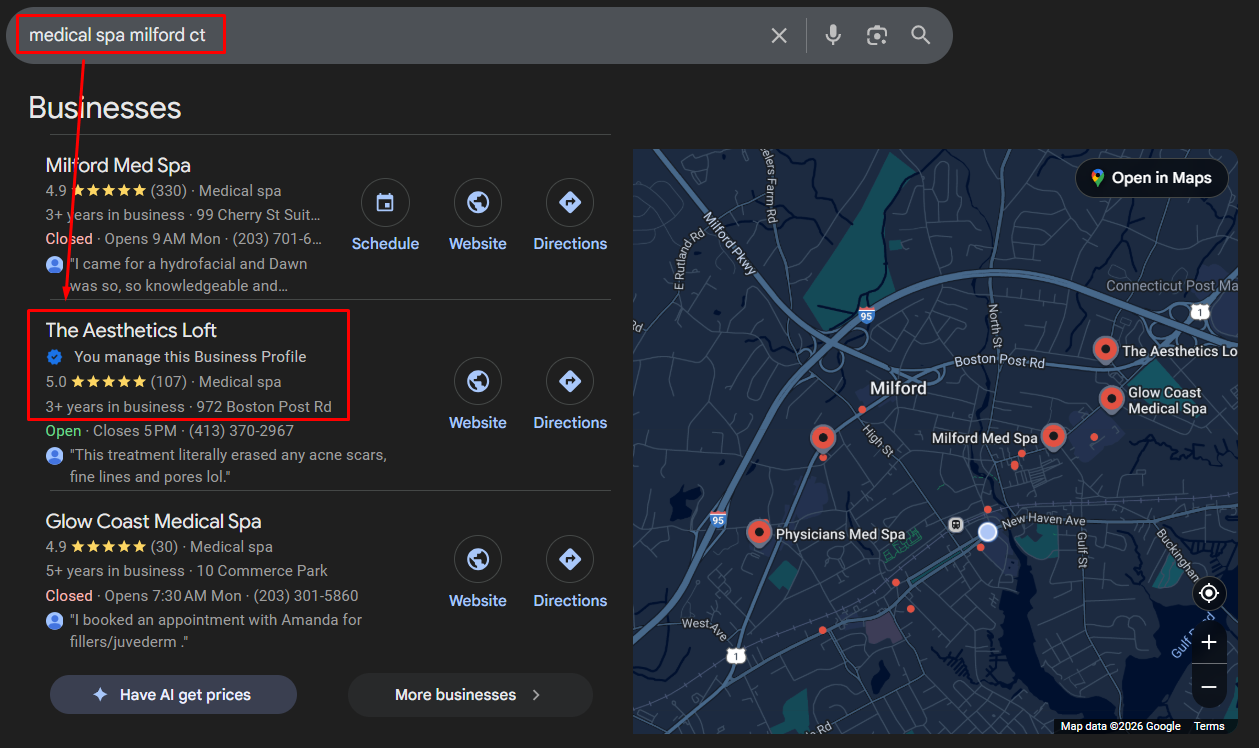Submit search with the magnifier icon
Viewport: 1259px width, 748px height.
pos(921,36)
